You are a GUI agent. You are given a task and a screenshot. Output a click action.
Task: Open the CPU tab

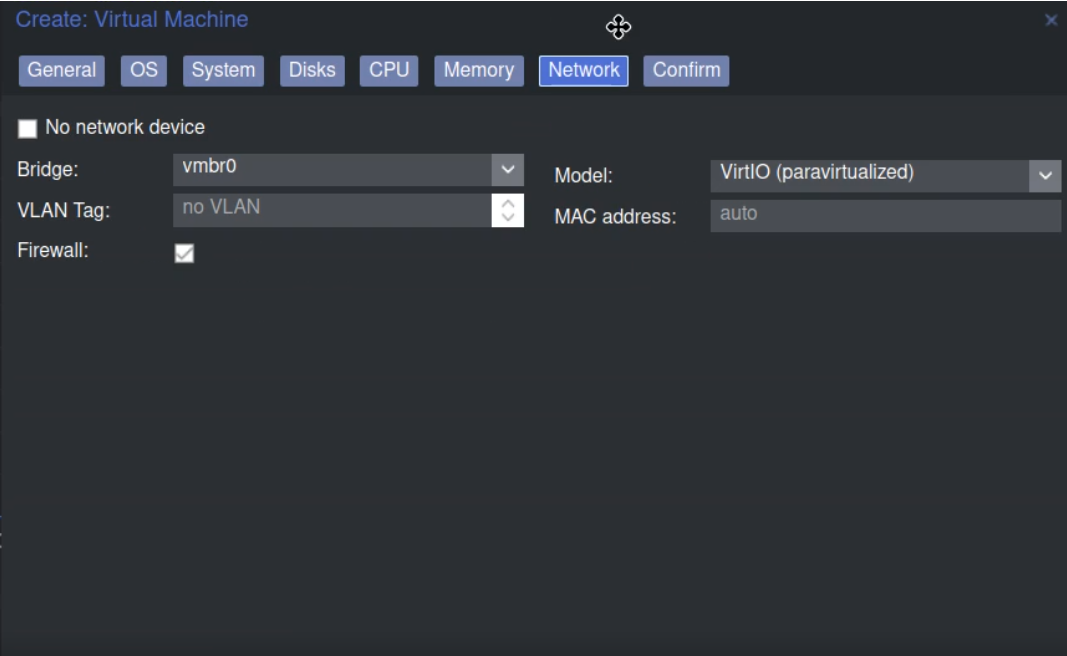point(389,70)
